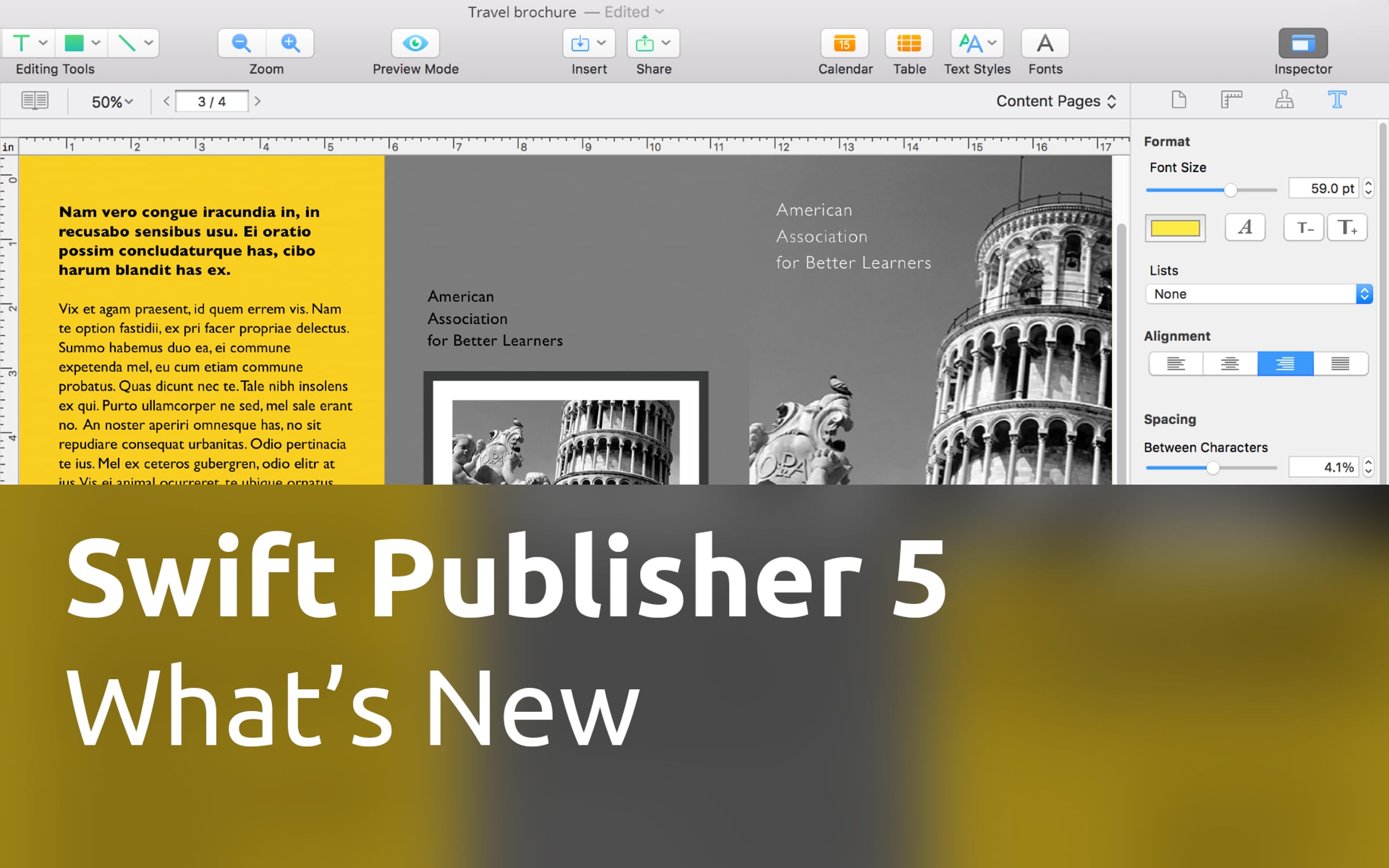Select the green Shape tool
The height and width of the screenshot is (868, 1389).
pos(74,43)
